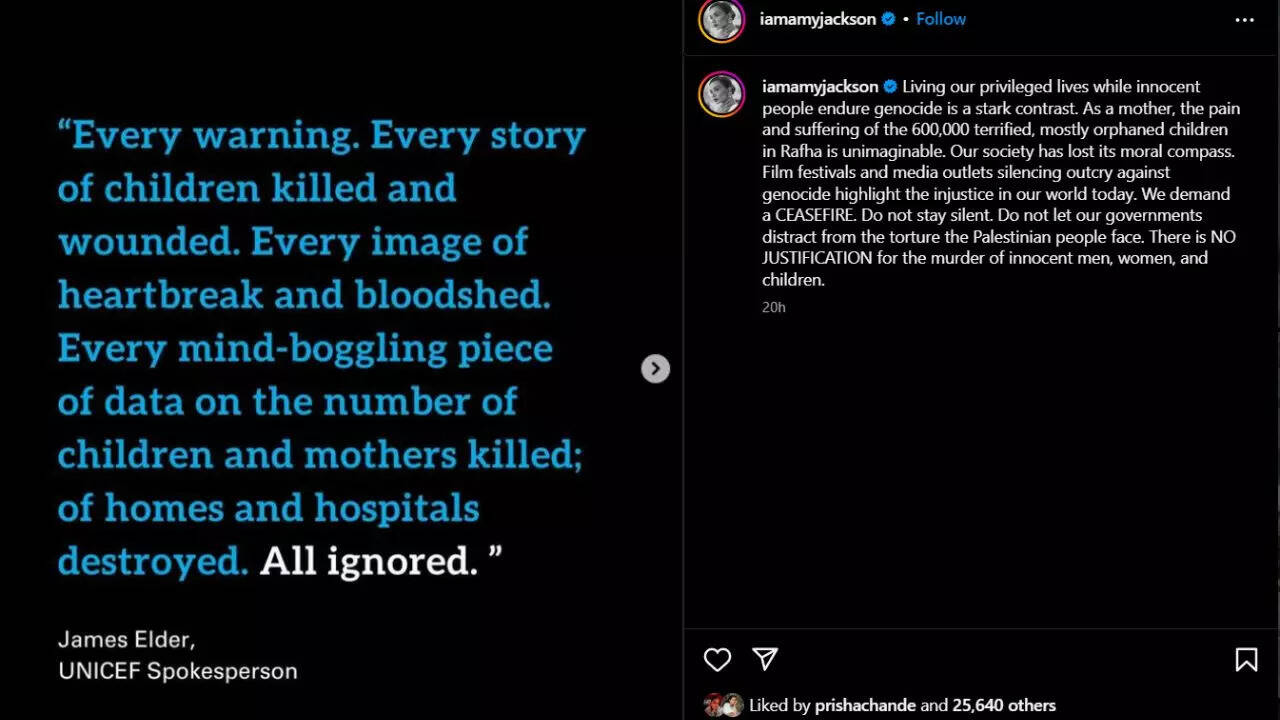The image size is (1280, 720).
Task: Save post with bookmark icon
Action: (x=1246, y=659)
